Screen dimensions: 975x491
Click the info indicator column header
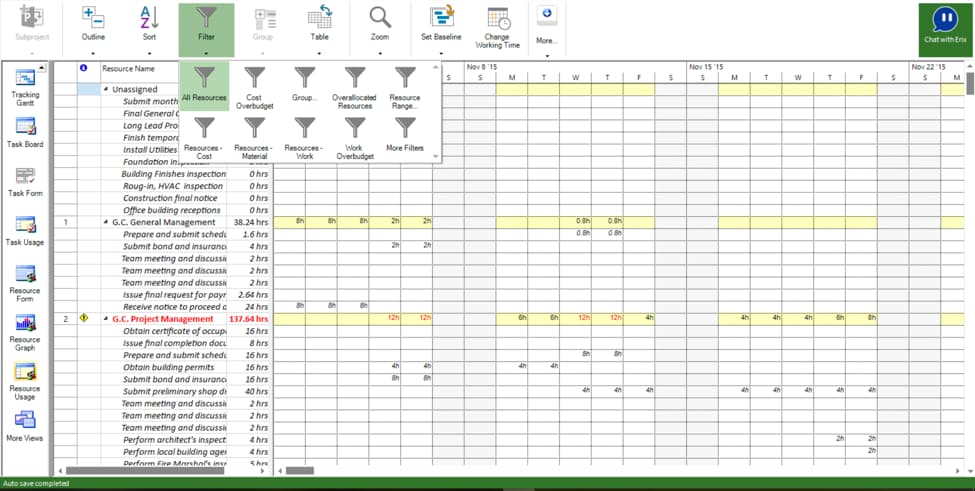[x=83, y=68]
